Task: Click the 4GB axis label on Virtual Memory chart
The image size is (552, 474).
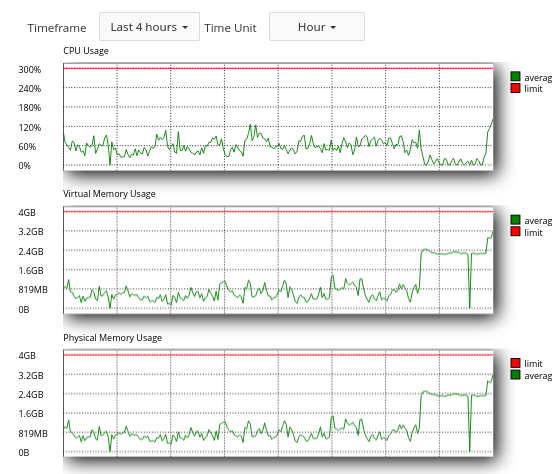Action: 27,213
